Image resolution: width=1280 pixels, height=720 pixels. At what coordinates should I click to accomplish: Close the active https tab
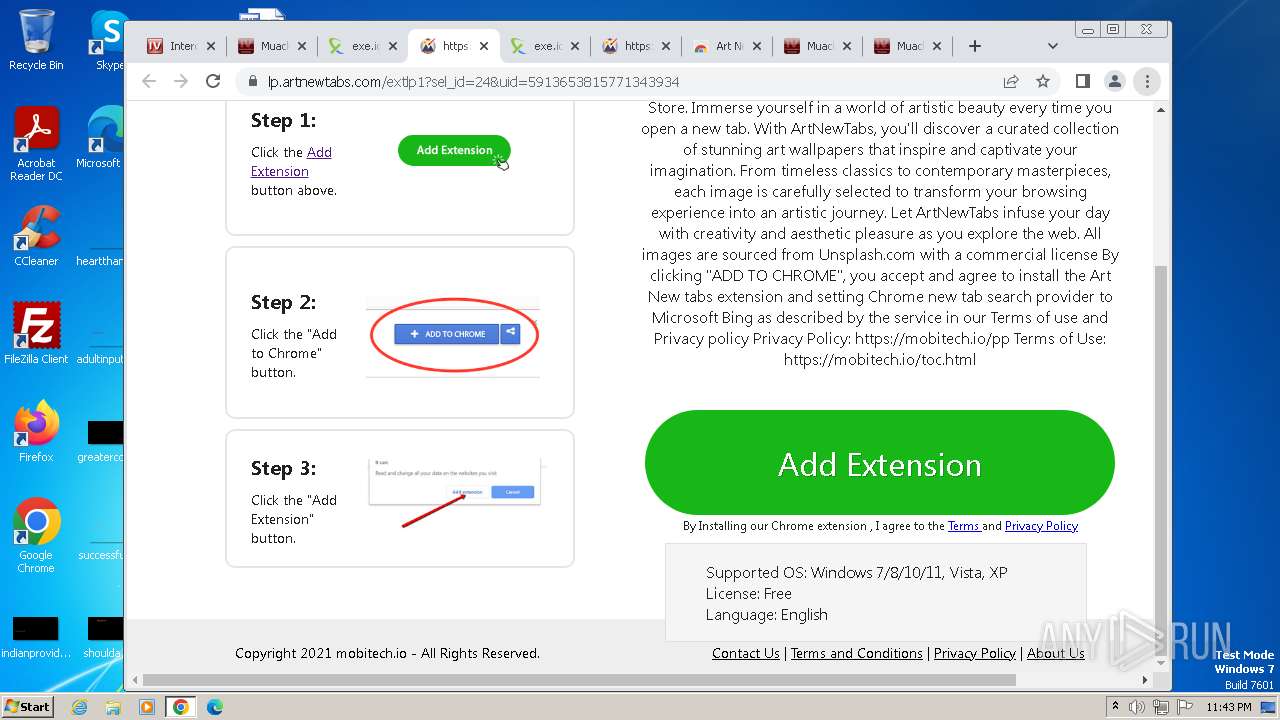pyautogui.click(x=484, y=46)
